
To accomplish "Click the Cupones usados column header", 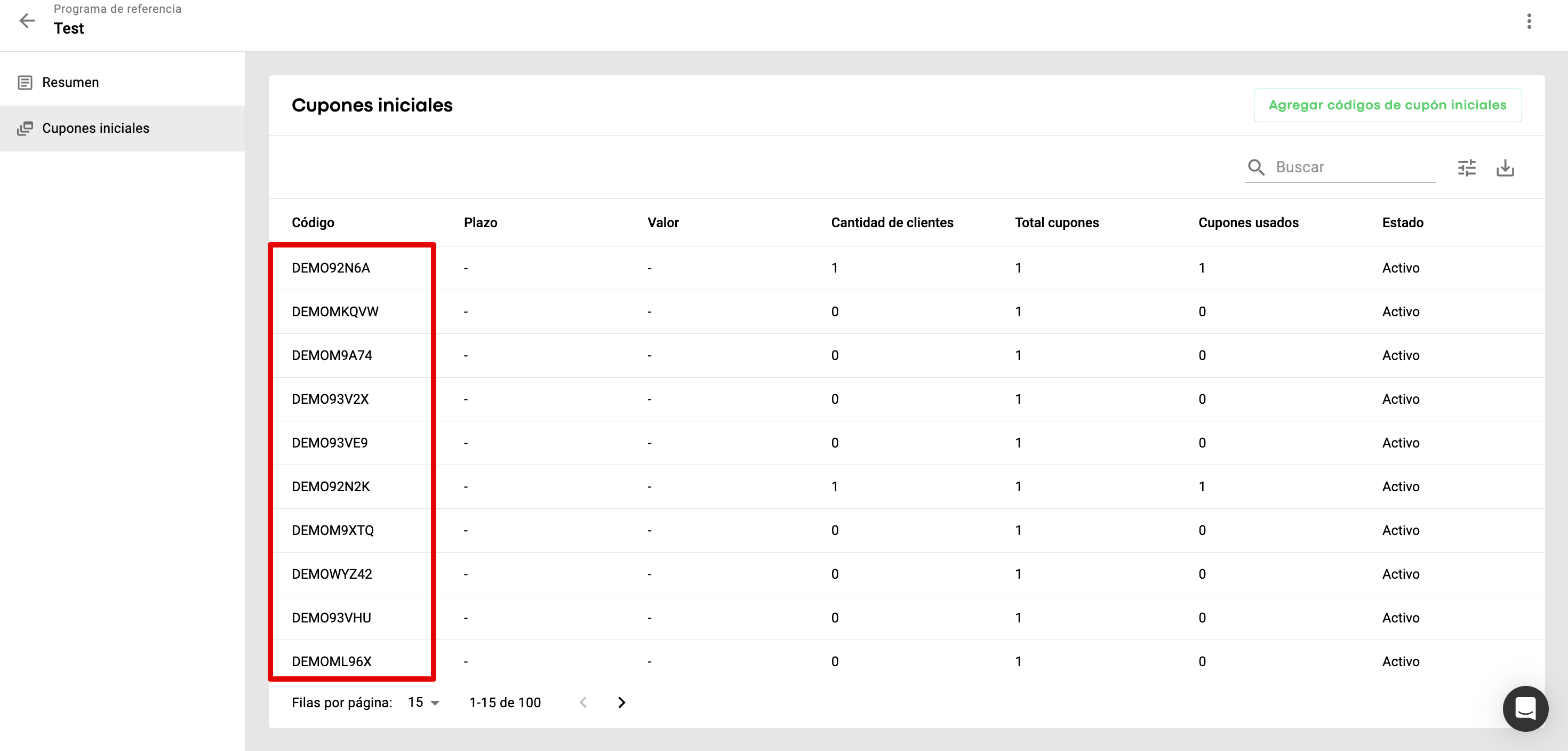I will pyautogui.click(x=1248, y=223).
